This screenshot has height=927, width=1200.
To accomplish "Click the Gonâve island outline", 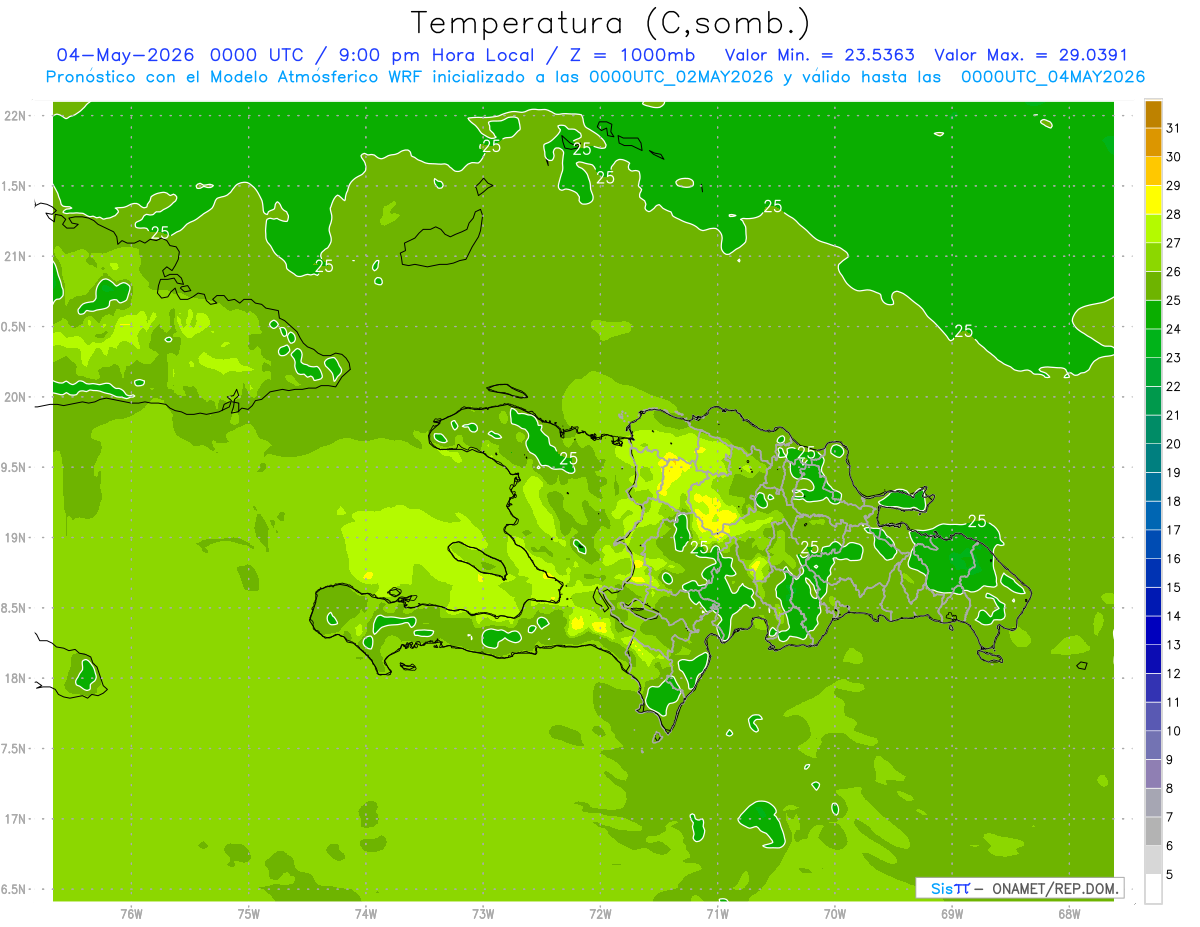I will (x=479, y=559).
